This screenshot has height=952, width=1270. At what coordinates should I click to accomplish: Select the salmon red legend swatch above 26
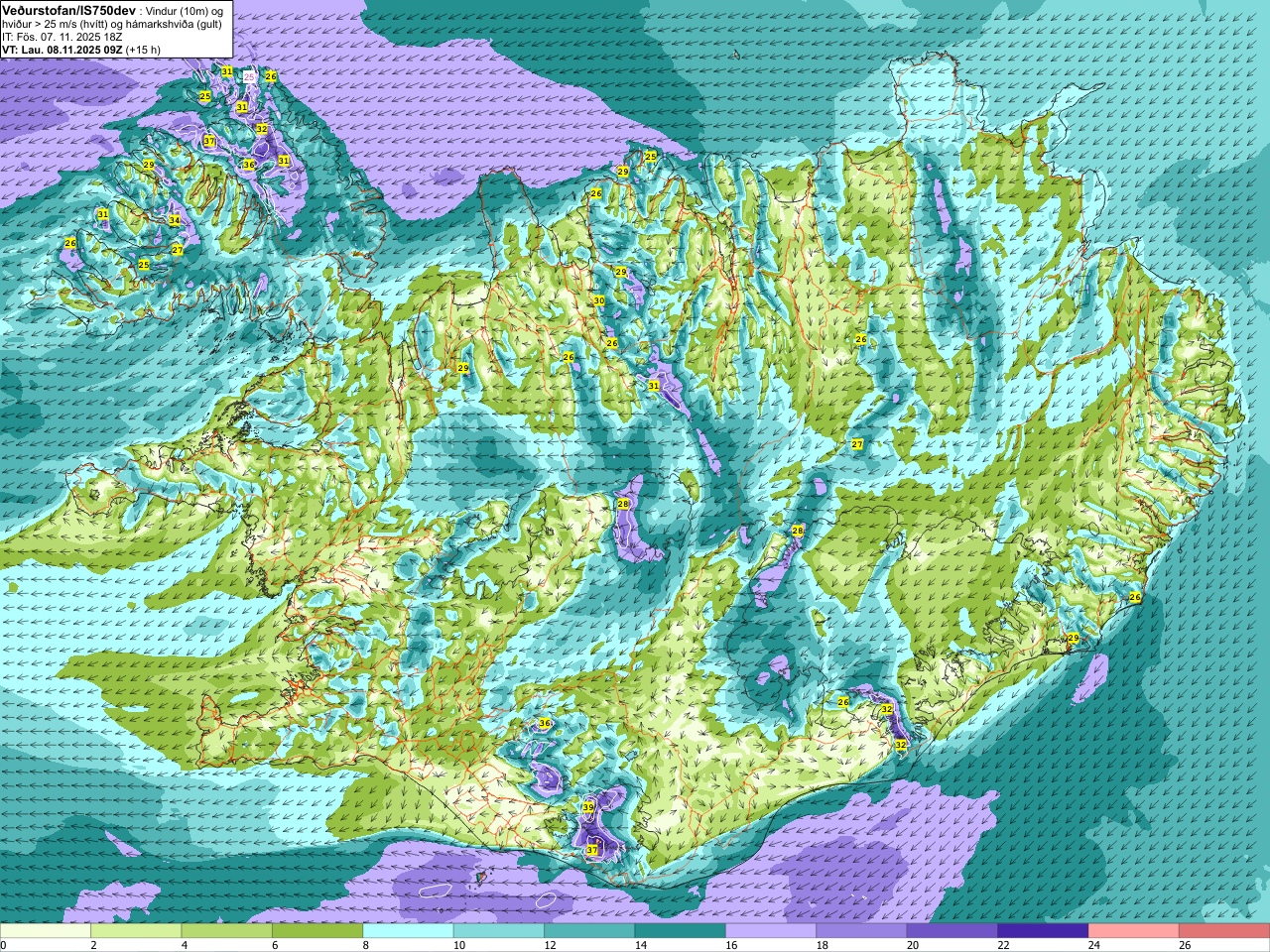coord(1224,931)
